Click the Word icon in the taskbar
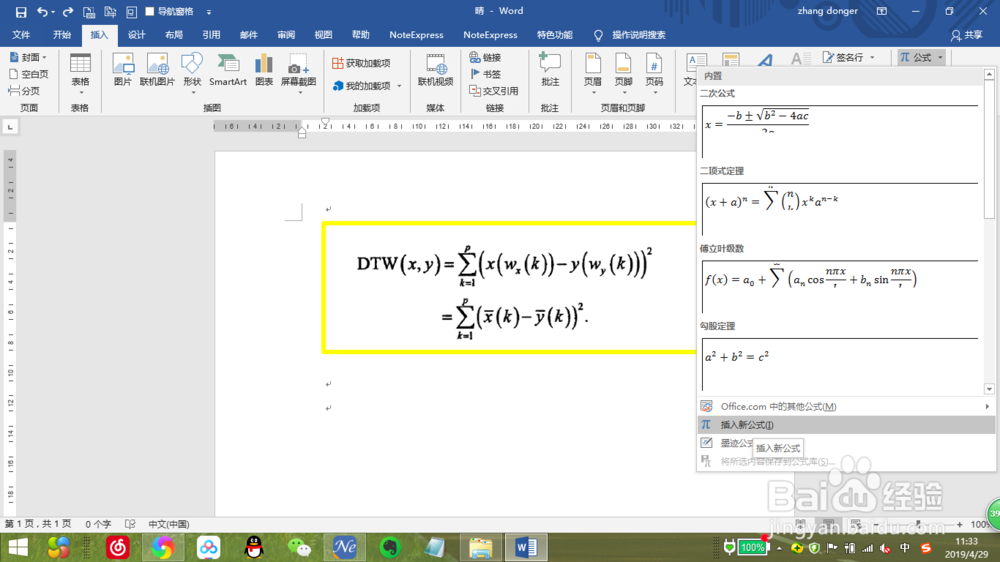This screenshot has width=1000, height=562. point(526,547)
